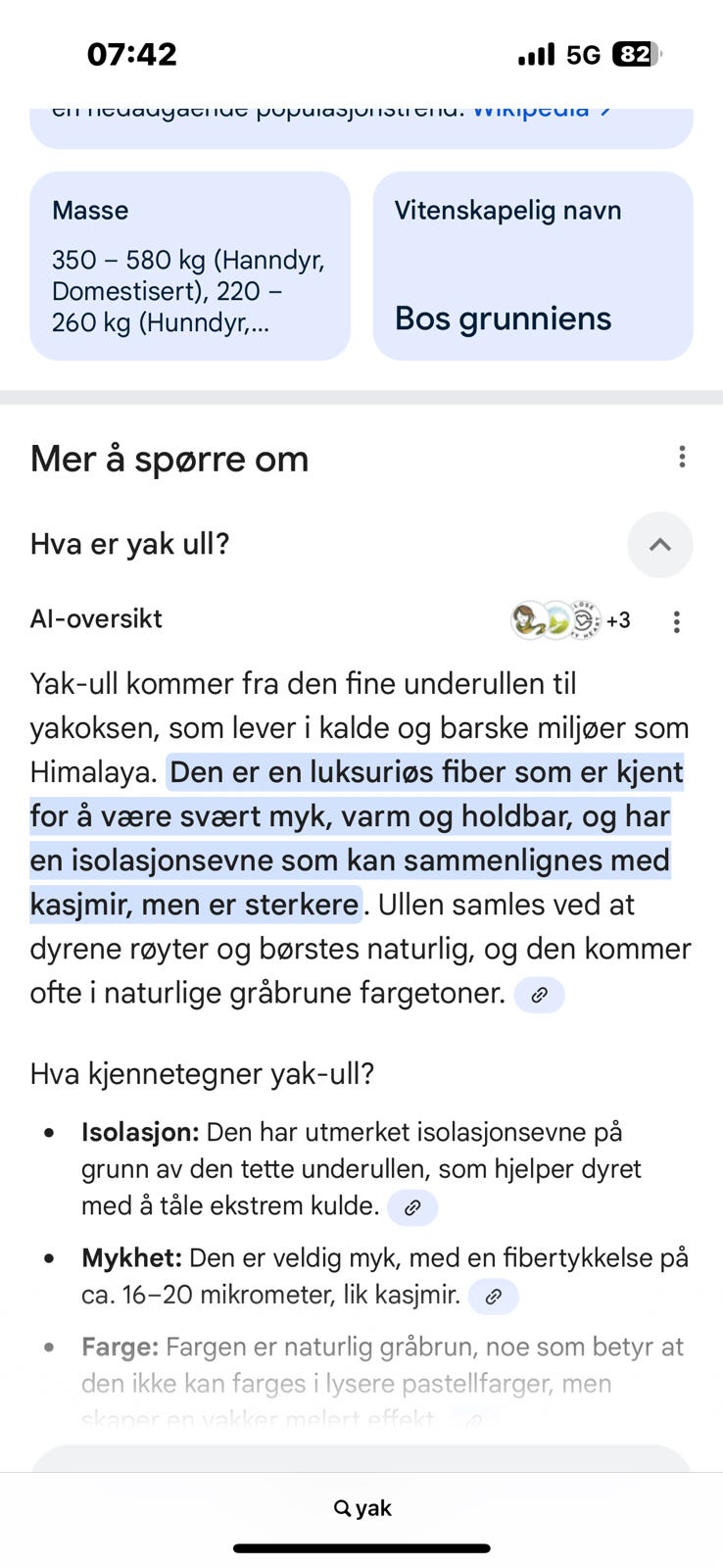The image size is (723, 1568).
Task: Expand the truncated Masse info card
Action: point(190,267)
